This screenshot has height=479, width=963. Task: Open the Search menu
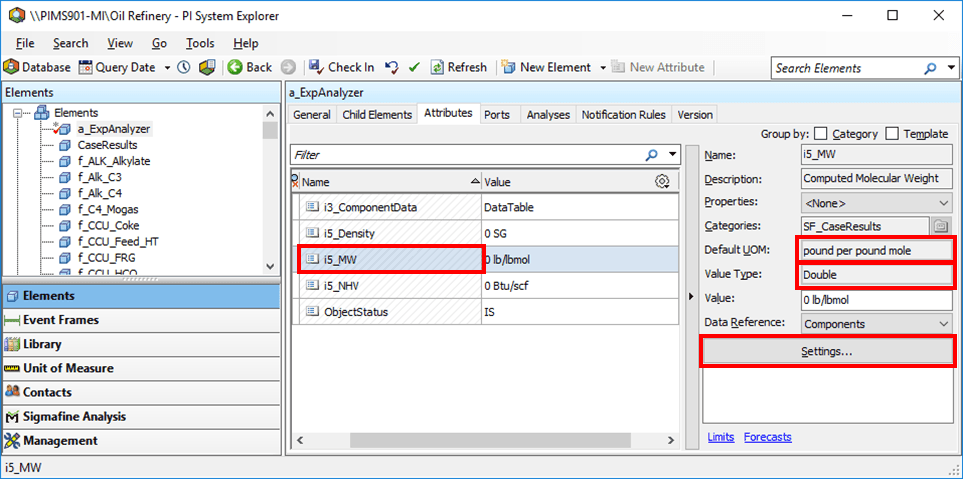(71, 44)
